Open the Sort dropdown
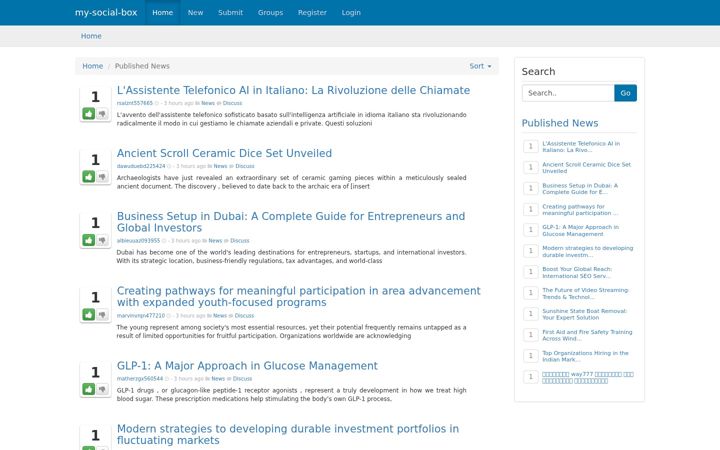Viewport: 720px width, 450px height. coord(480,66)
